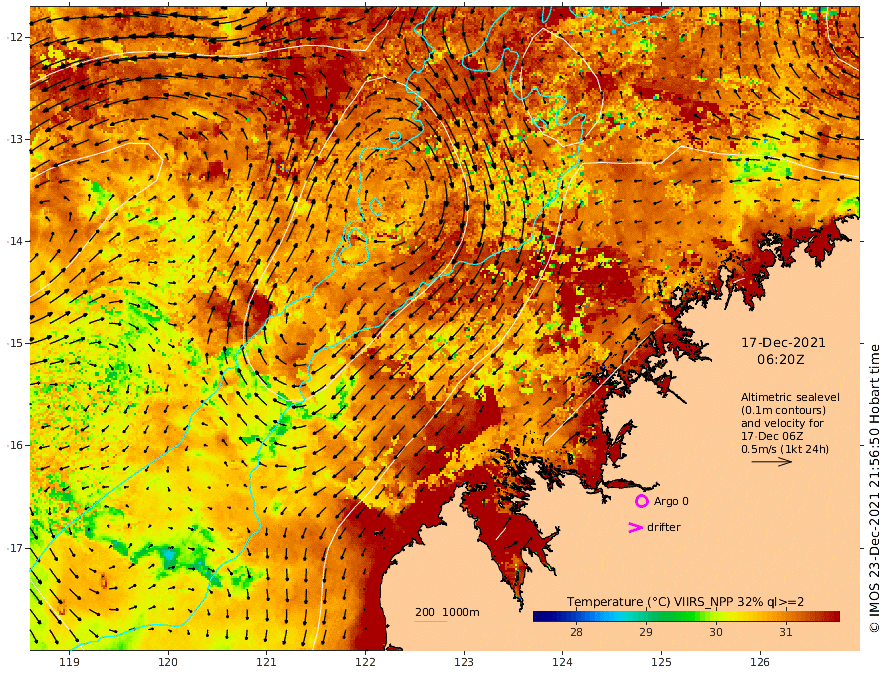Click the 200 1000m depth label
The height and width of the screenshot is (680, 880).
click(447, 612)
